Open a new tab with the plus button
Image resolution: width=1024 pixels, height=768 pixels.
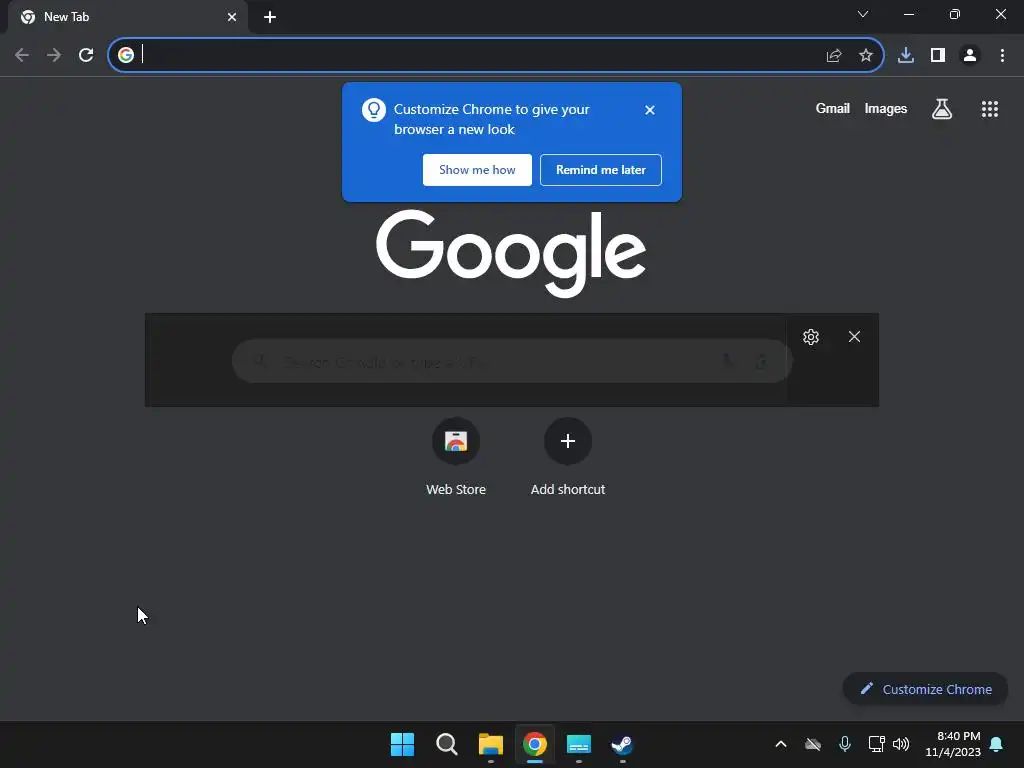coord(270,17)
